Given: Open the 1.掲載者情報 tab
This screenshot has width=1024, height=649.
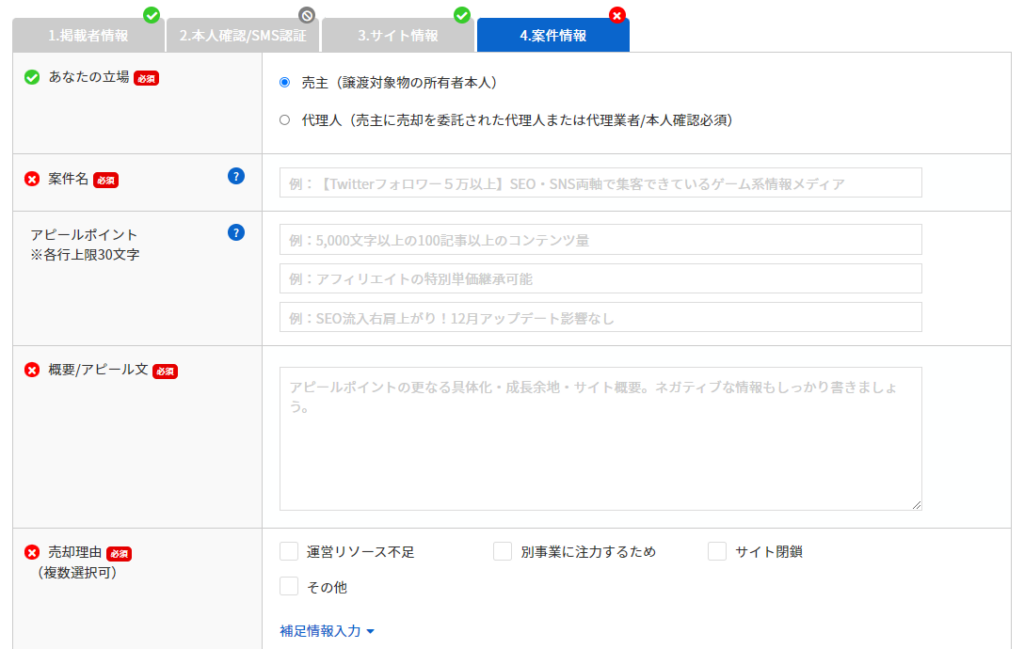Looking at the screenshot, I should tap(88, 35).
